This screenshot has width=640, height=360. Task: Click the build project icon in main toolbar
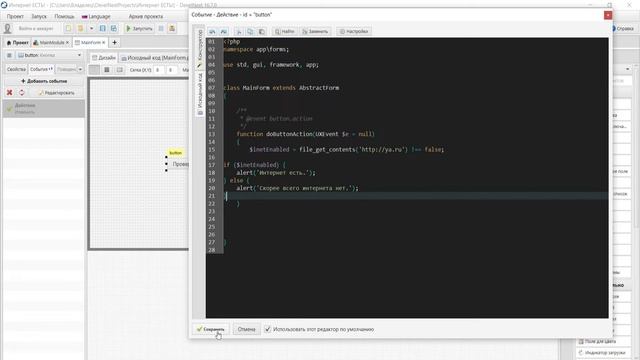pos(172,29)
